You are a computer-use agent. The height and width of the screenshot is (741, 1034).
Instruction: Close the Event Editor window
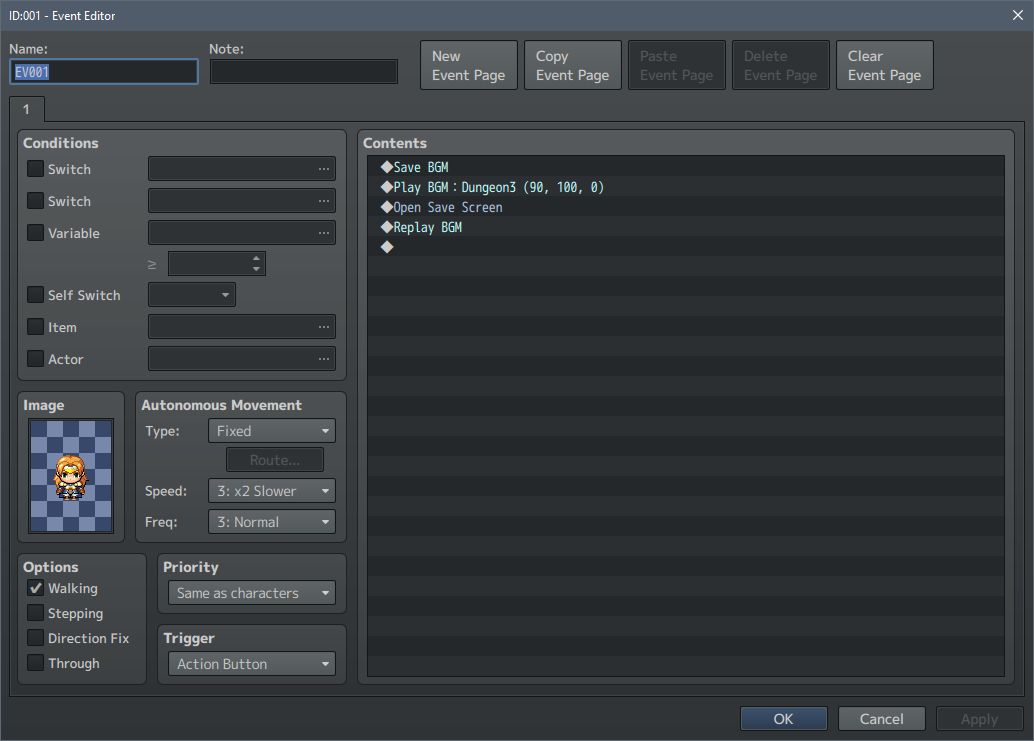point(1018,15)
